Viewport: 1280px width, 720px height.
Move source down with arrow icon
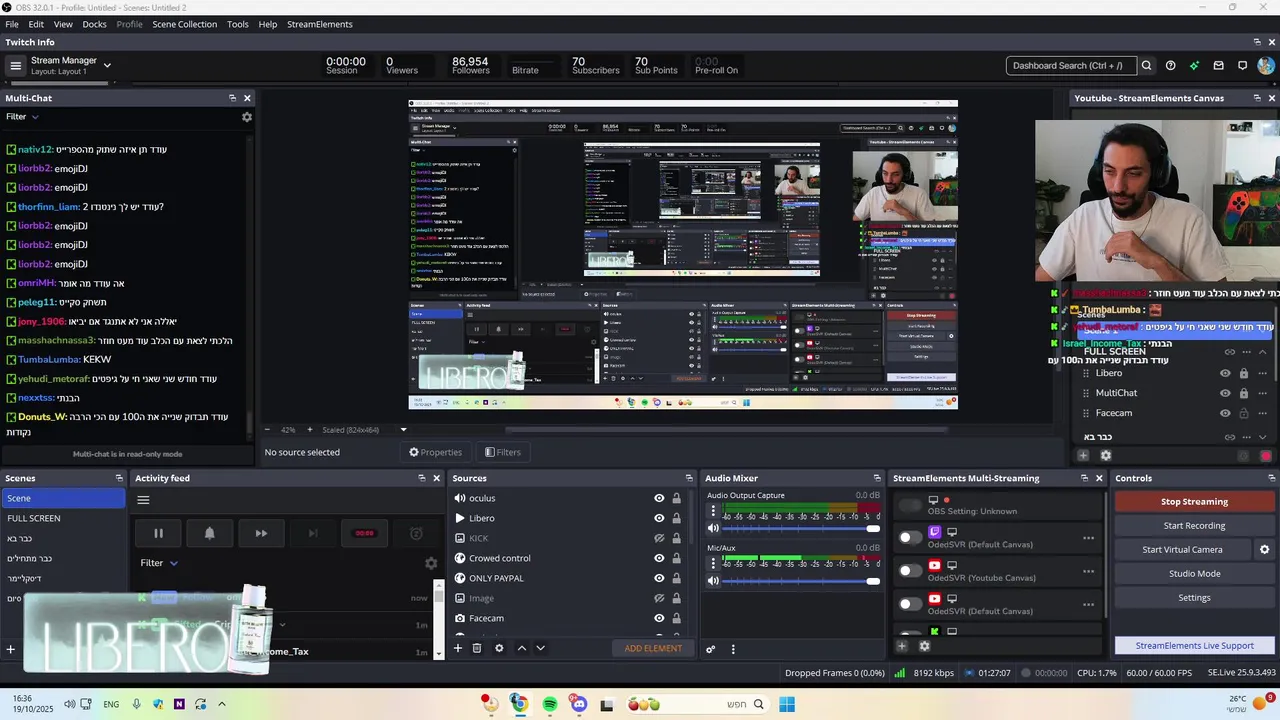(540, 648)
